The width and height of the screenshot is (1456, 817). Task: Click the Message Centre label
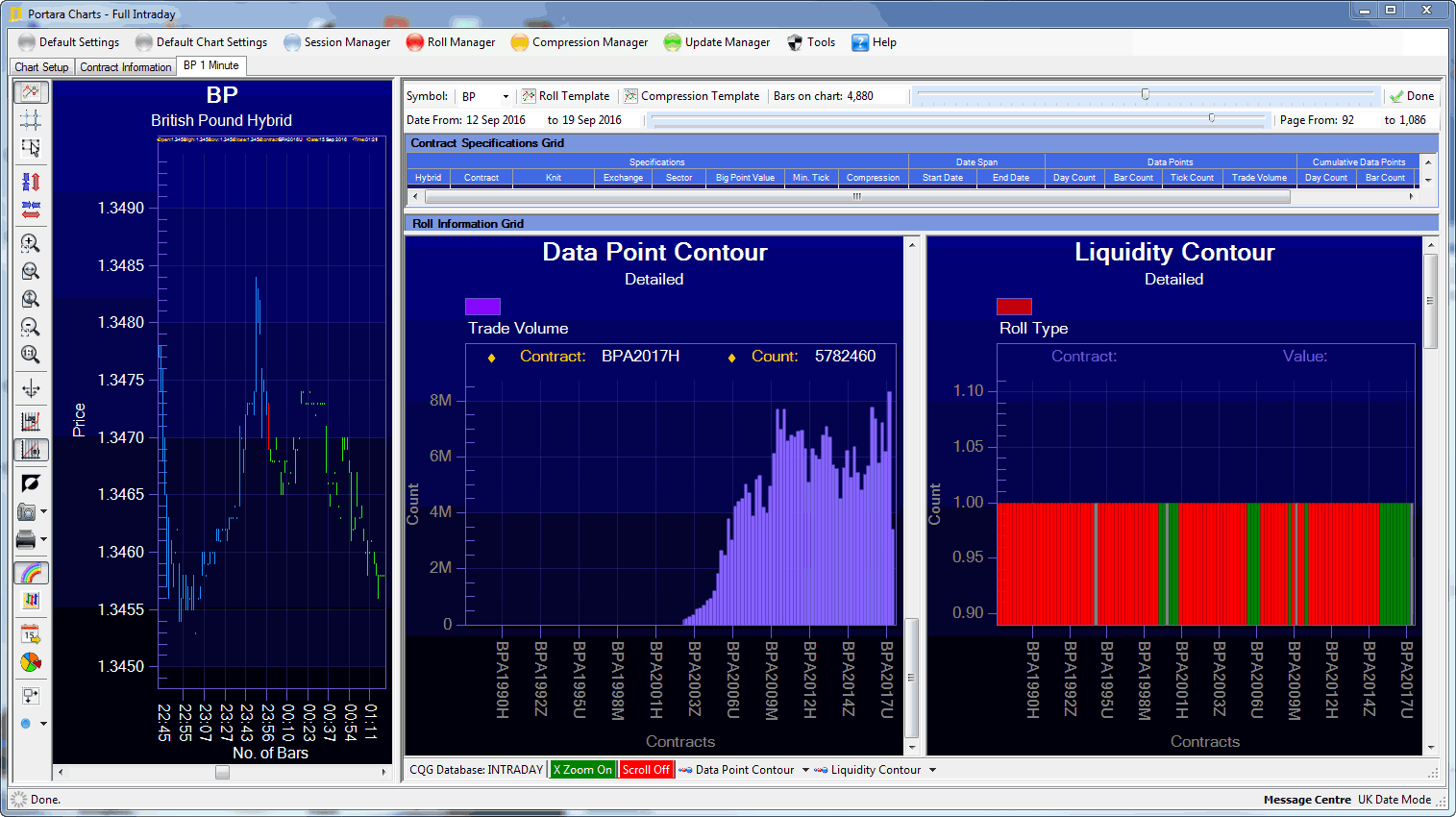[1307, 800]
